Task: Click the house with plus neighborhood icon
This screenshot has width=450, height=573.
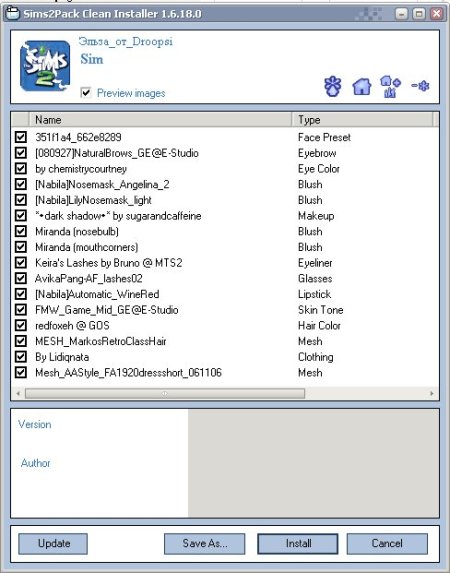Action: [390, 87]
